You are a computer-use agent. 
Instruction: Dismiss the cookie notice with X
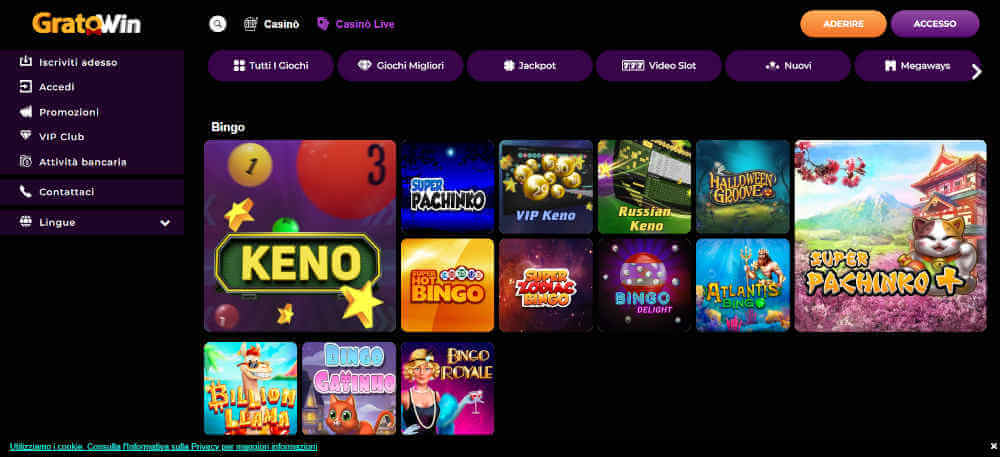coord(994,446)
